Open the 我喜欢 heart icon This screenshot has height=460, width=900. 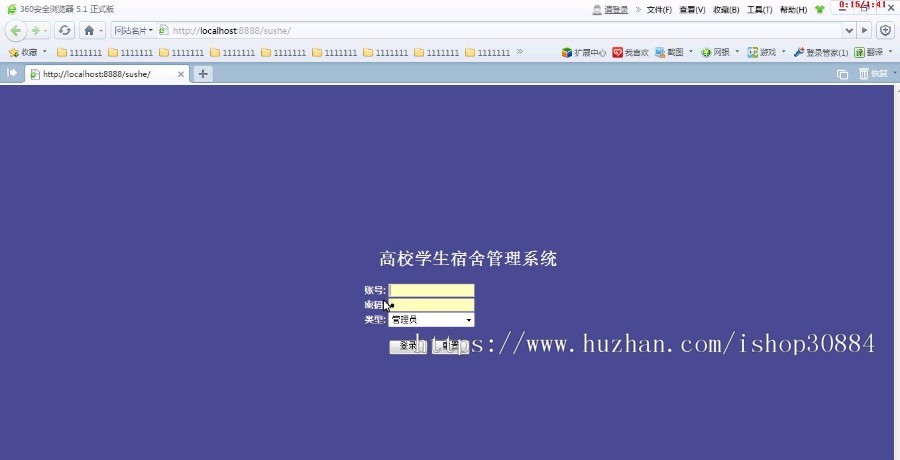[x=630, y=52]
